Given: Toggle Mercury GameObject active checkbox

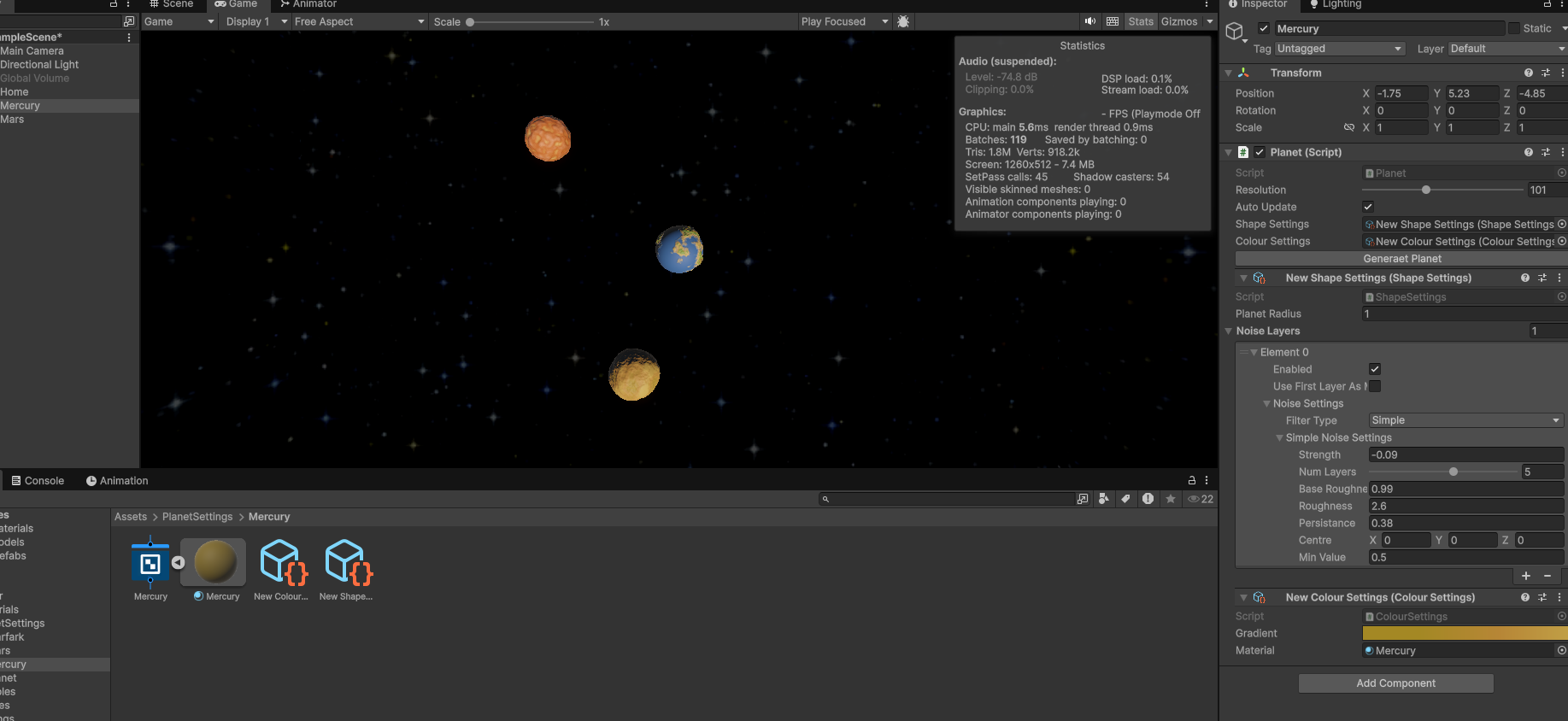Looking at the screenshot, I should [1264, 29].
